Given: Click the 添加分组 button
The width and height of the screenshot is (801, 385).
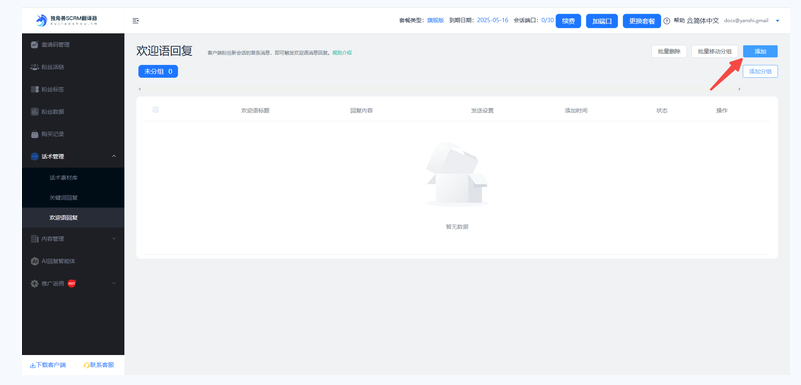Looking at the screenshot, I should [x=760, y=71].
